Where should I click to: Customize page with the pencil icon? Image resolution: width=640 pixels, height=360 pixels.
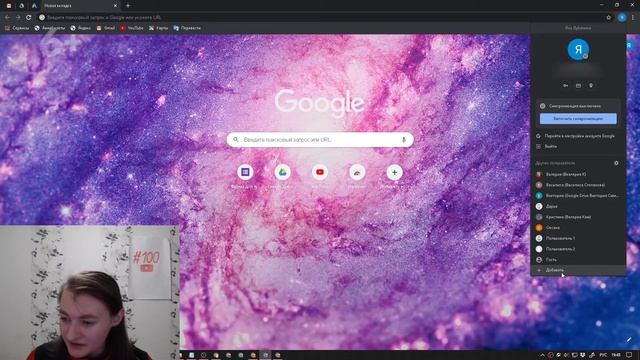click(x=629, y=339)
